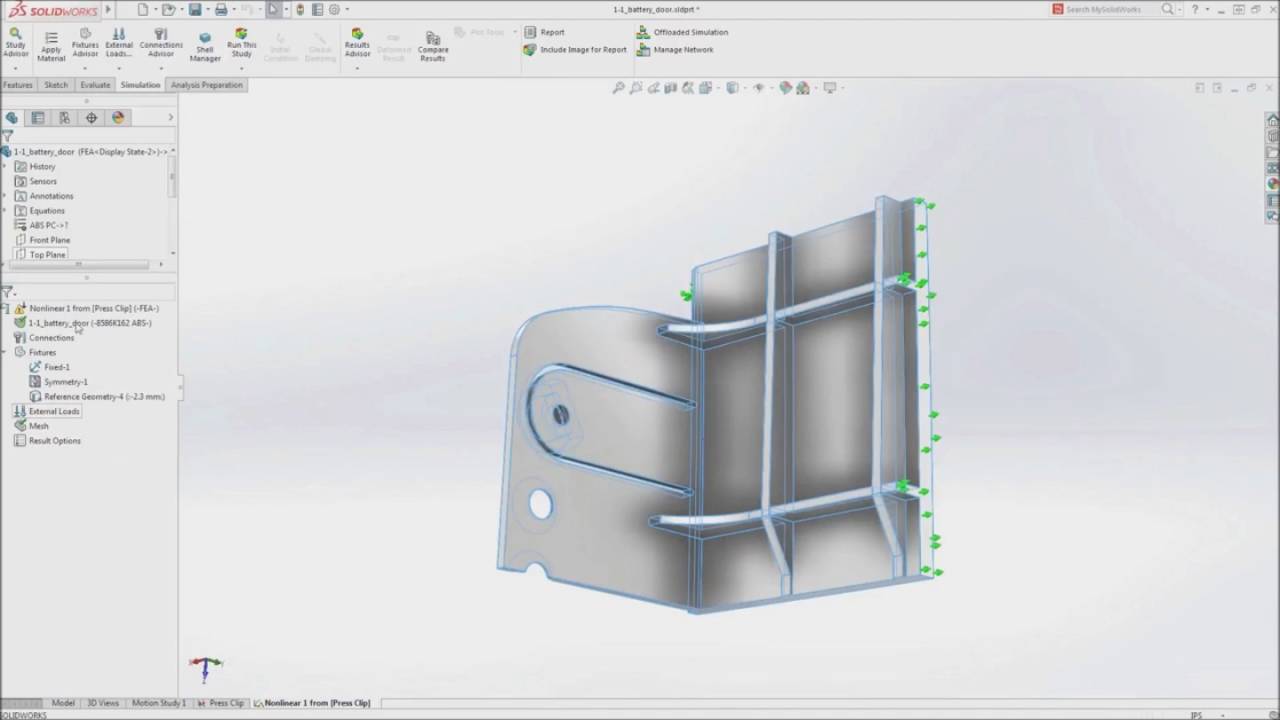Expand the Fixtures Advisor dropdown arrow
The width and height of the screenshot is (1280, 720).
85,68
